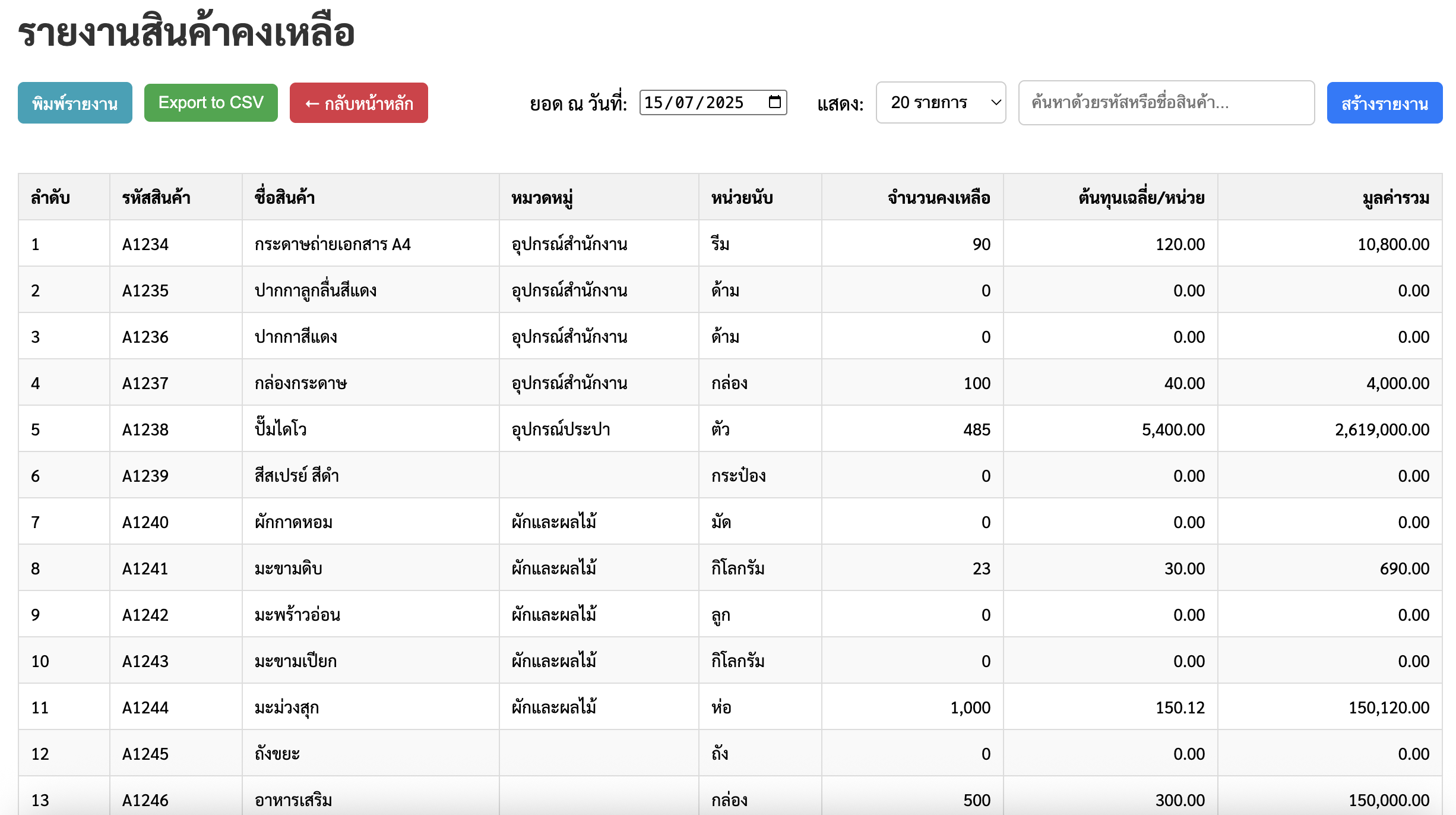Click the "พิมพ์รายงาน" button
Screen dimensions: 1456x815
pyautogui.click(x=75, y=102)
